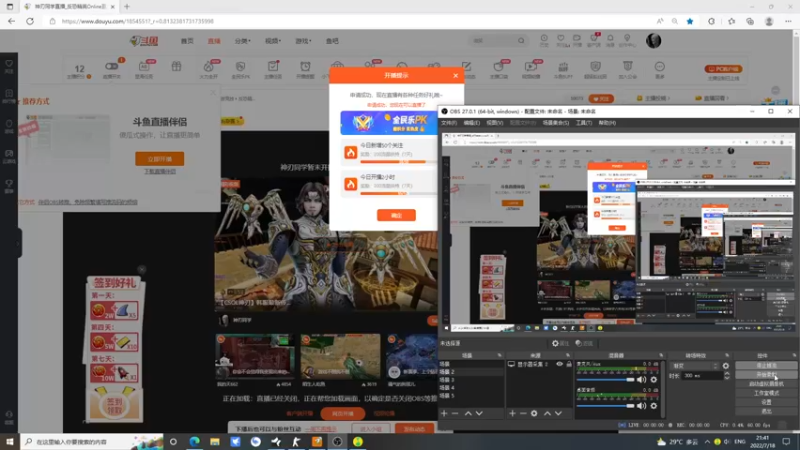
Task: Go to Douyu 首页 nav item
Action: pyautogui.click(x=187, y=41)
